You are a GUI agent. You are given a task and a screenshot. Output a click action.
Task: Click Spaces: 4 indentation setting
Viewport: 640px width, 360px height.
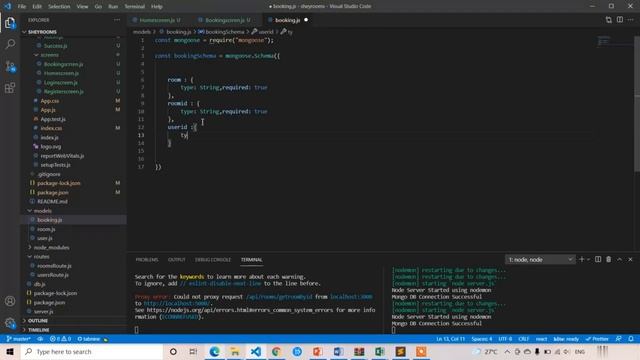pos(482,339)
